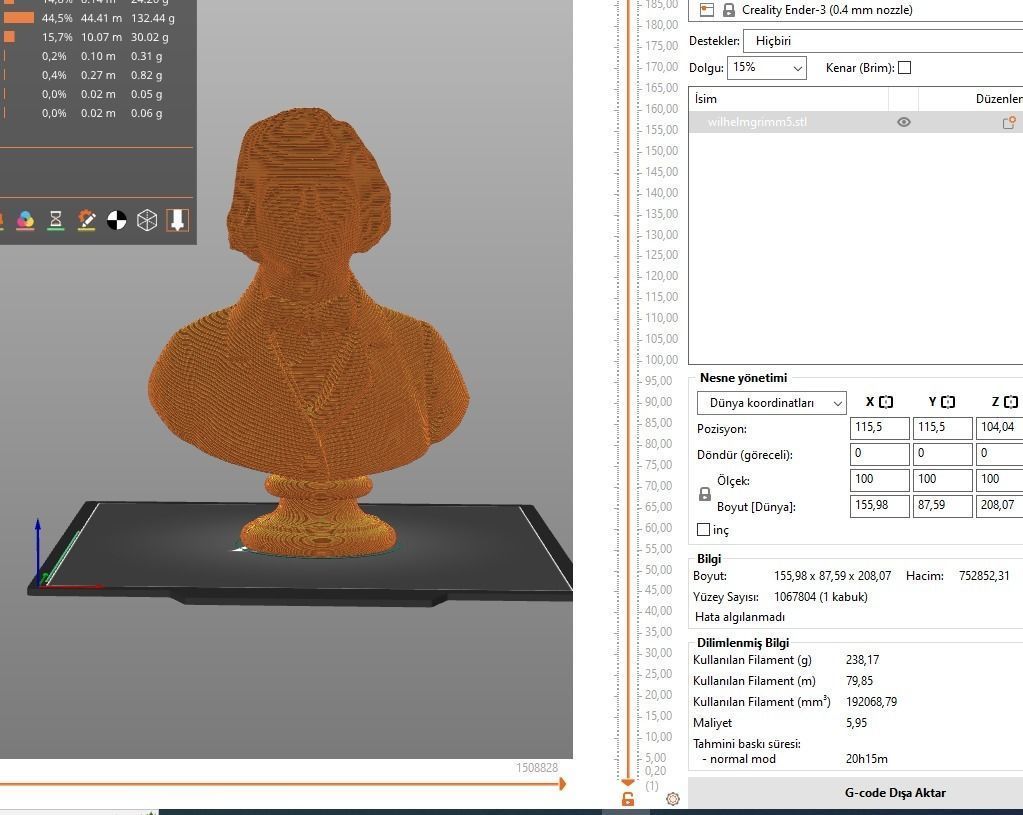1023x815 pixels.
Task: Click the hourglass layer time icon
Action: point(56,221)
